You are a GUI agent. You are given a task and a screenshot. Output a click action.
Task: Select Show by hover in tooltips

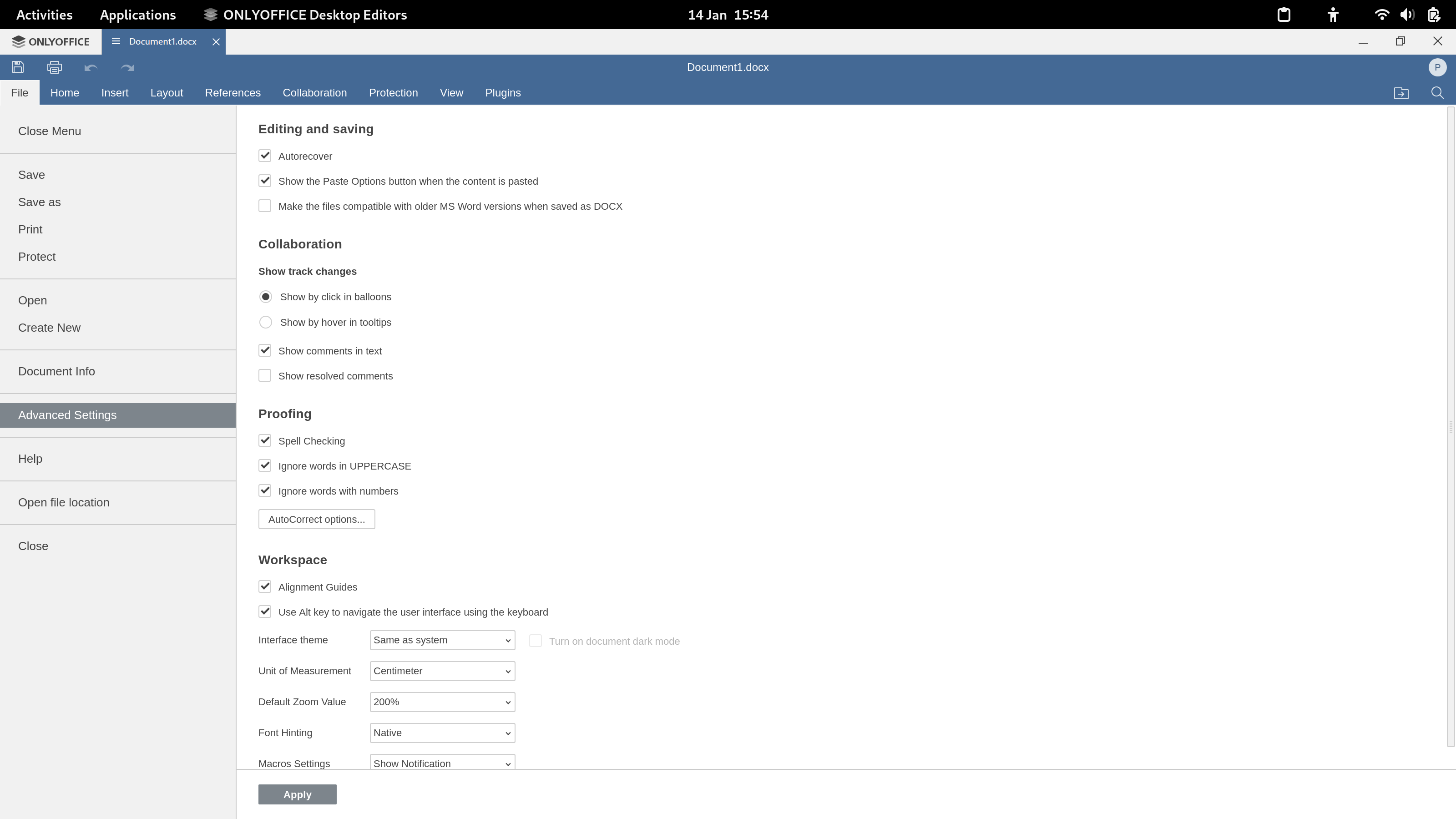click(x=265, y=322)
